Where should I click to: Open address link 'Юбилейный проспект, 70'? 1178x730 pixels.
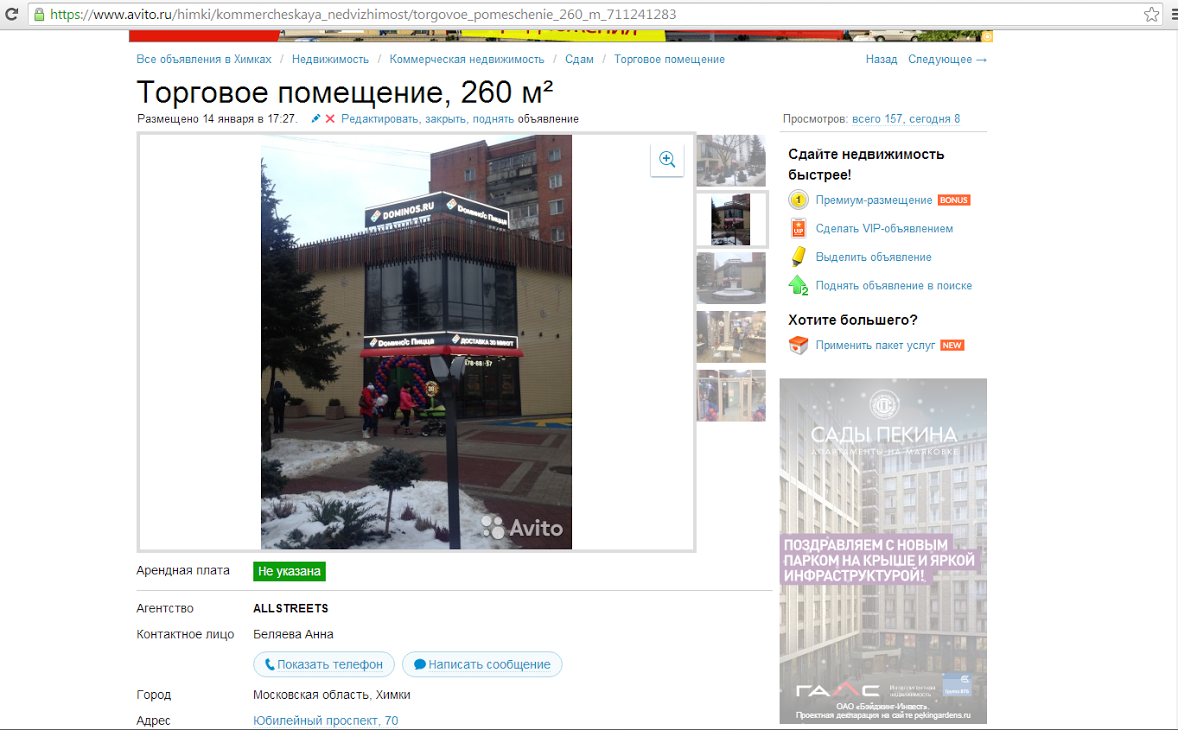click(325, 721)
